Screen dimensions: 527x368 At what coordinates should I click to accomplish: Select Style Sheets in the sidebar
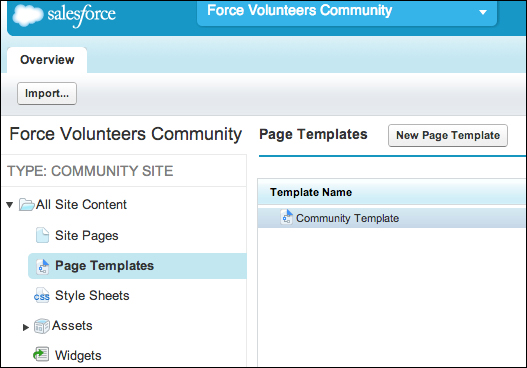coord(92,296)
